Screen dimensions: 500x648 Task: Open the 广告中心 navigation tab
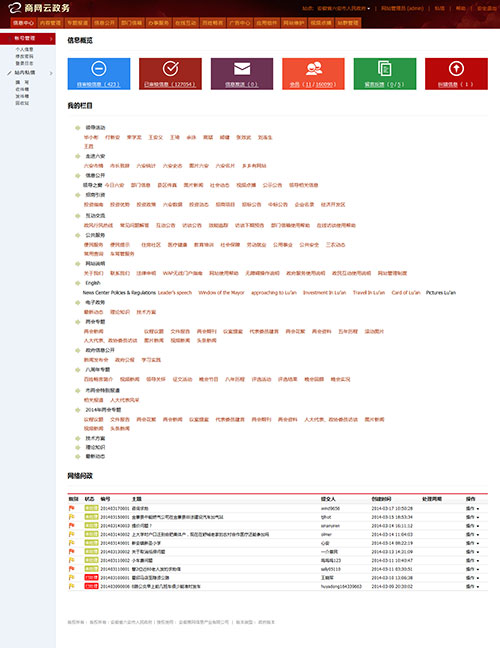[240, 23]
